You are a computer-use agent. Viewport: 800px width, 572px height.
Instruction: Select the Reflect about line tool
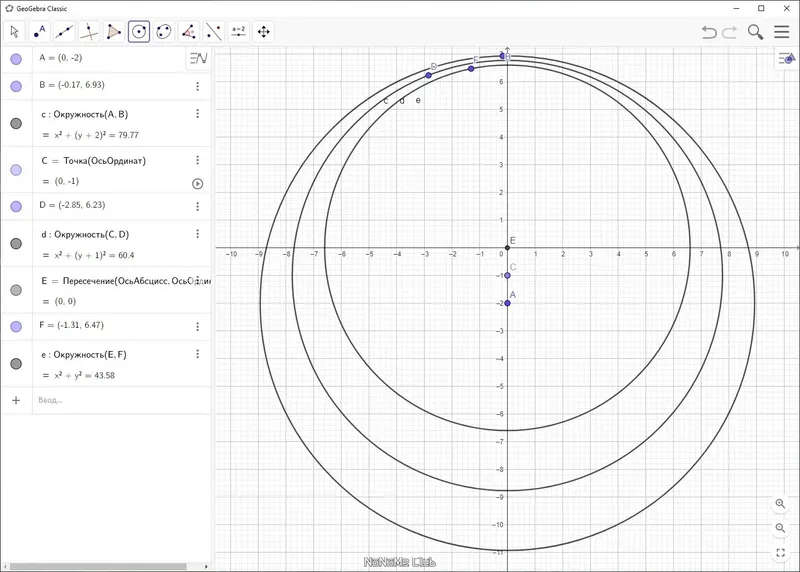[214, 32]
